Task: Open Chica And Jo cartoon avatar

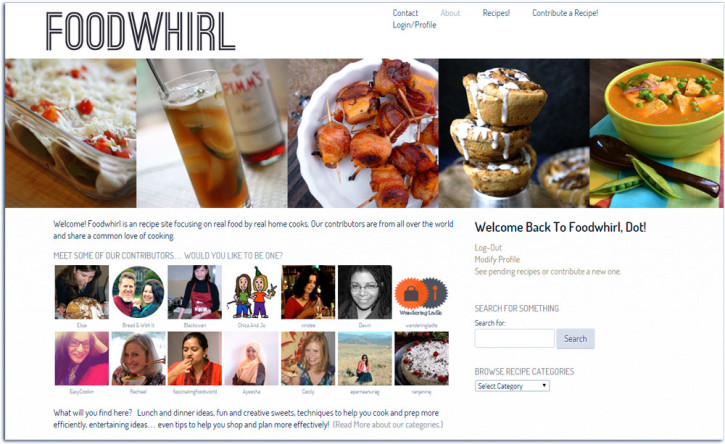Action: pyautogui.click(x=252, y=292)
